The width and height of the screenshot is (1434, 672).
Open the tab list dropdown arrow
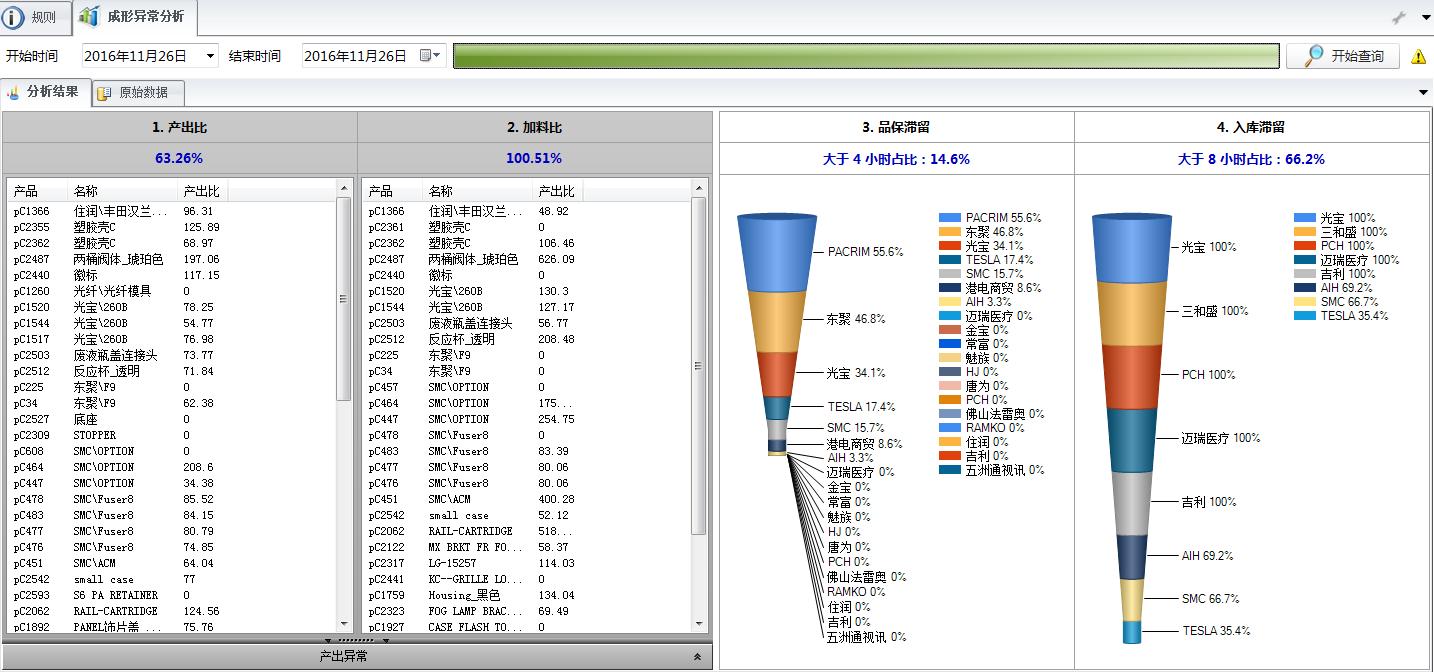[1423, 93]
